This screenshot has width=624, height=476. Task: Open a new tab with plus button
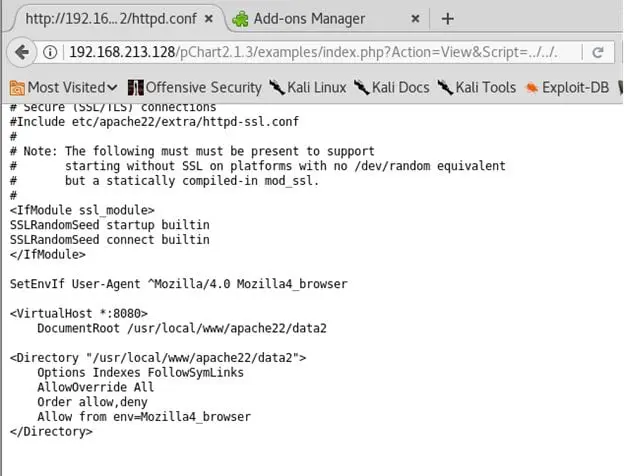[447, 18]
